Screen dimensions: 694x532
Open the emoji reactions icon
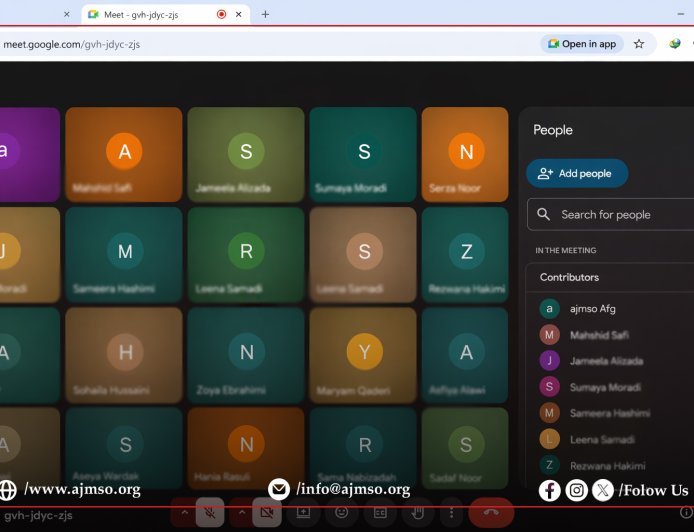pyautogui.click(x=341, y=512)
